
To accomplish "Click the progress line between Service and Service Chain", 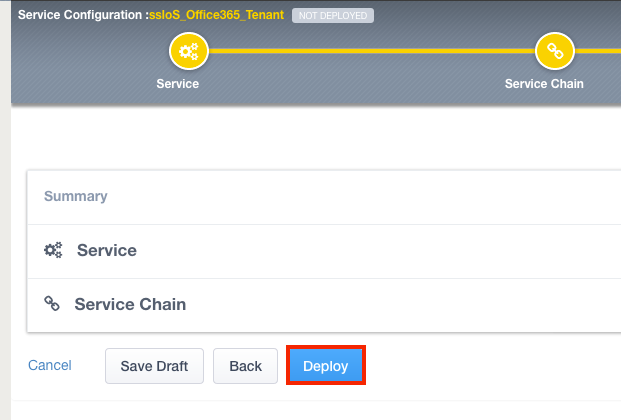I will (368, 51).
